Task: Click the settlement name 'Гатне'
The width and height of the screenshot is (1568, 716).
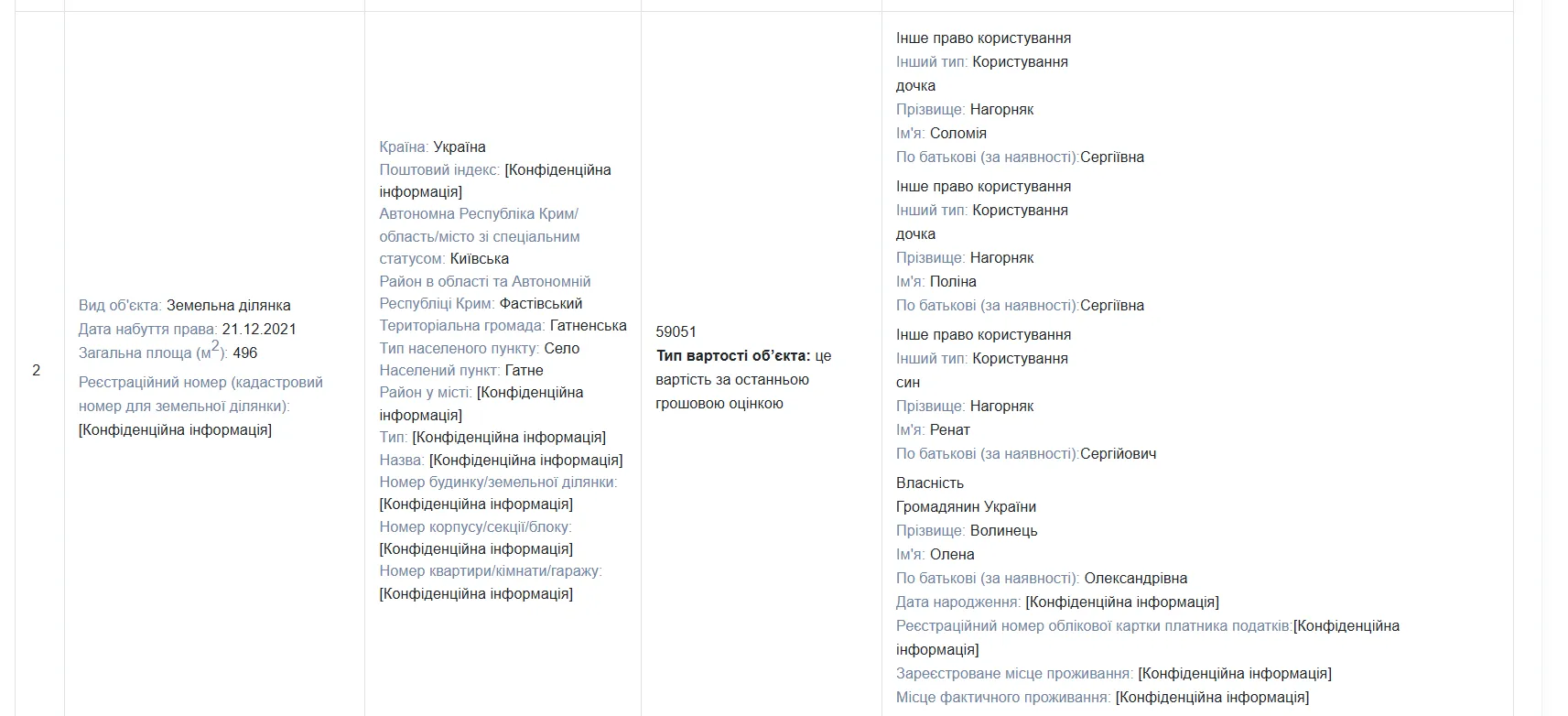Action: point(524,370)
